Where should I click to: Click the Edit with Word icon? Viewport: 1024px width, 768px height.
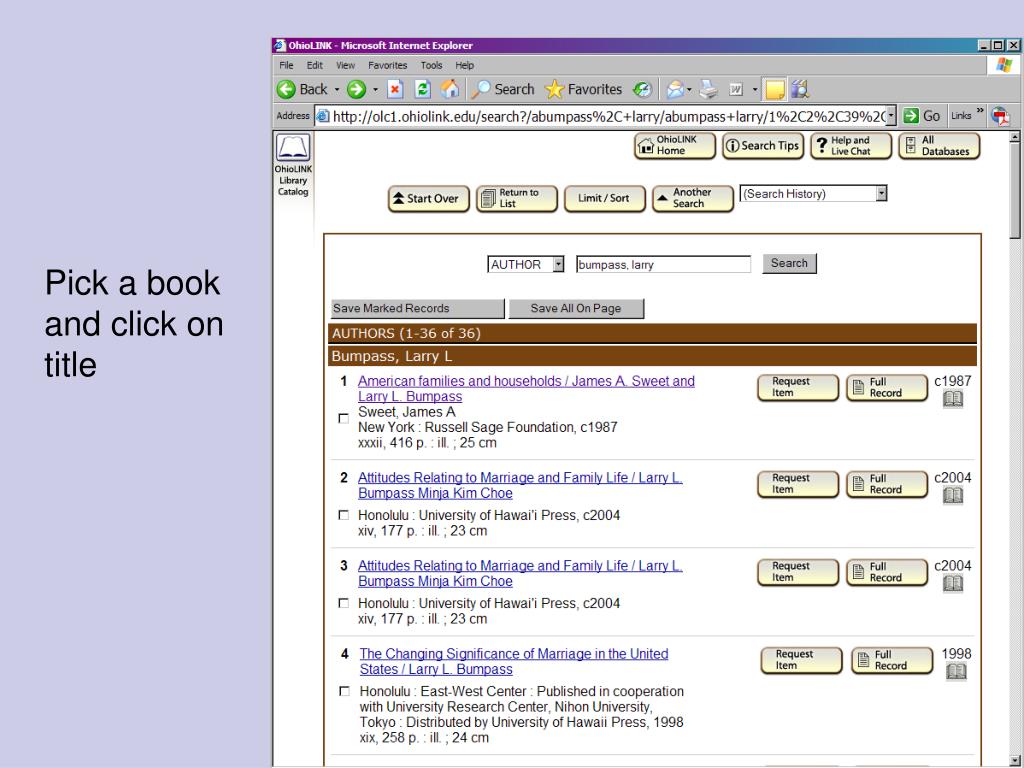coord(737,89)
